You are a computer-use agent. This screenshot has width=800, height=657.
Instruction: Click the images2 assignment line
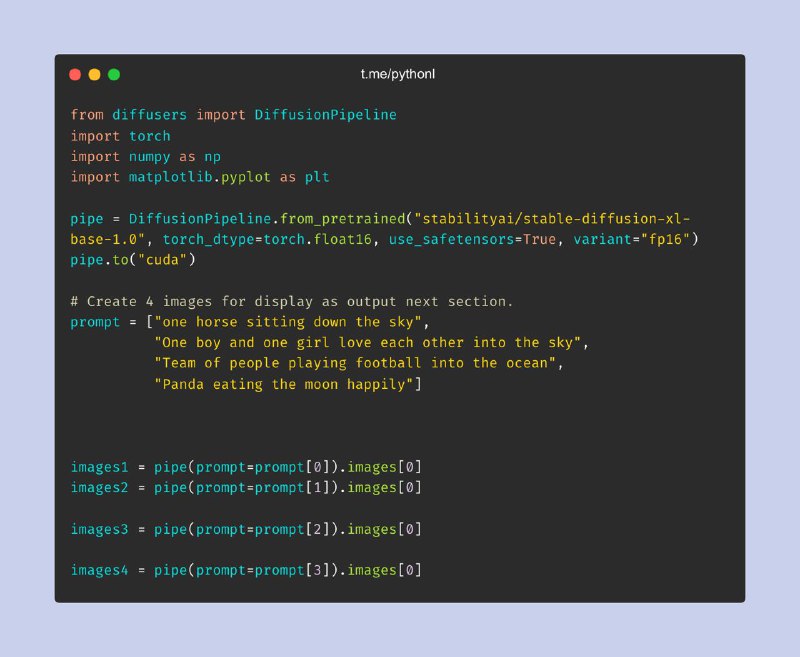tap(246, 488)
